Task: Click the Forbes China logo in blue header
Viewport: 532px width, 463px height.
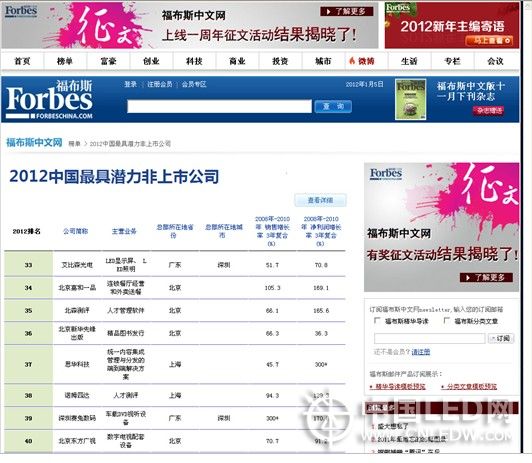Action: [x=50, y=99]
